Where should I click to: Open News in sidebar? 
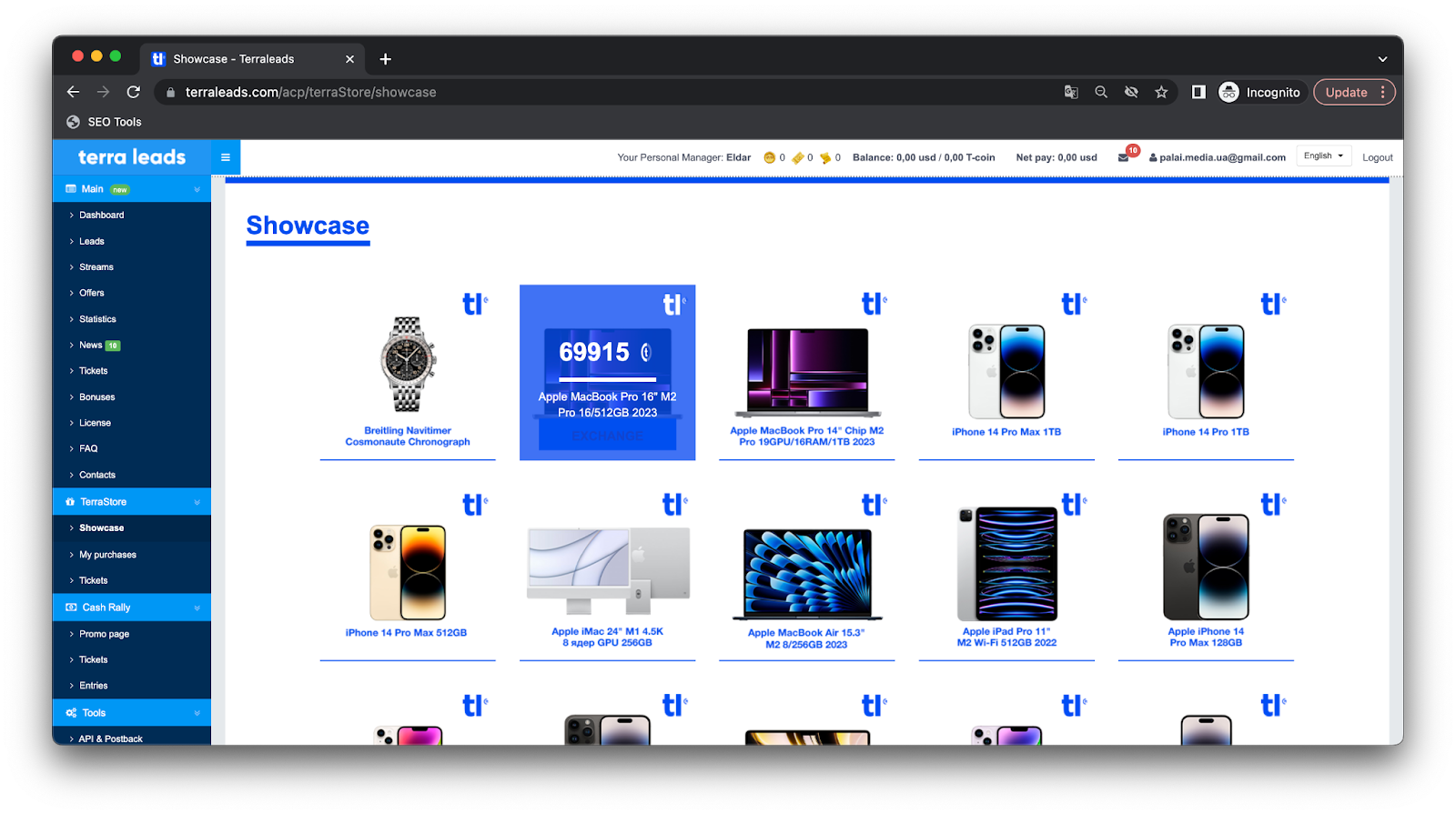91,345
